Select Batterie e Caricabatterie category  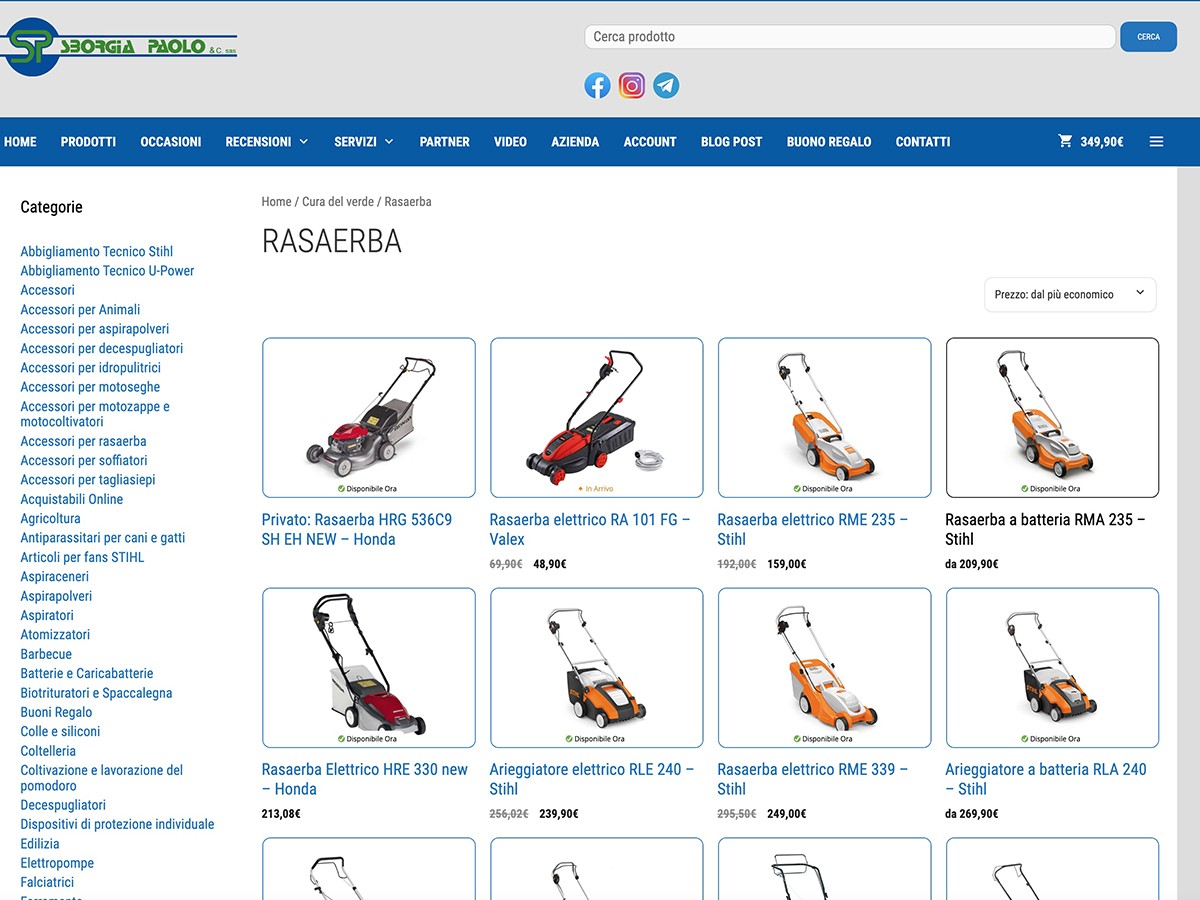pyautogui.click(x=87, y=674)
